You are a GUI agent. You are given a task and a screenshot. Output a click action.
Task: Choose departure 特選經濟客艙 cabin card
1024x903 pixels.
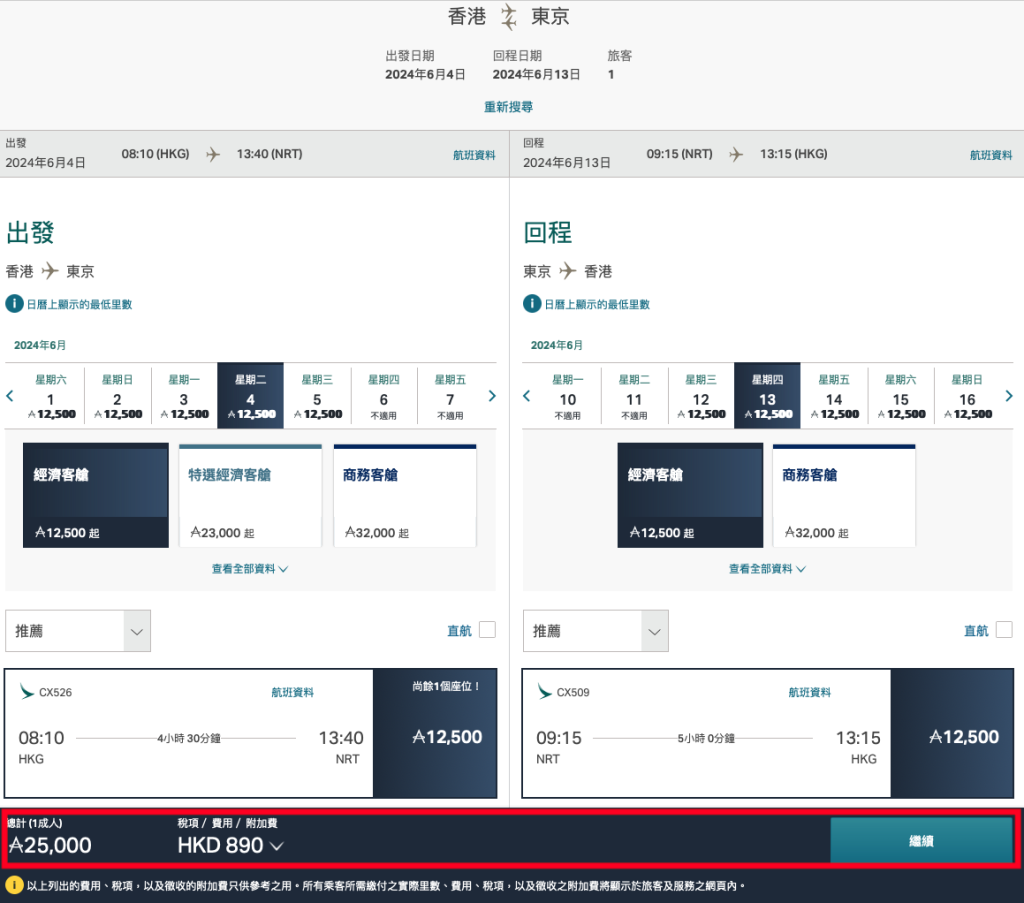point(250,496)
